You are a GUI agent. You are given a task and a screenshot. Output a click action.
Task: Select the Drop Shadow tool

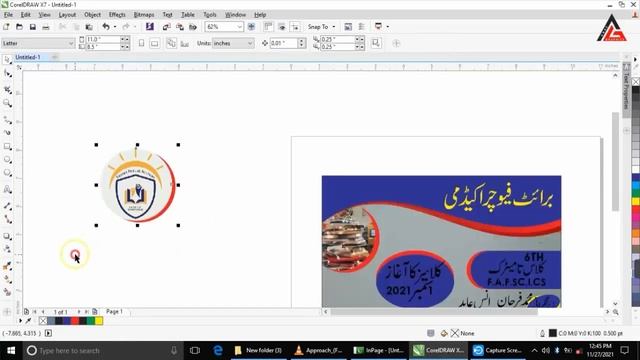pos(7,236)
